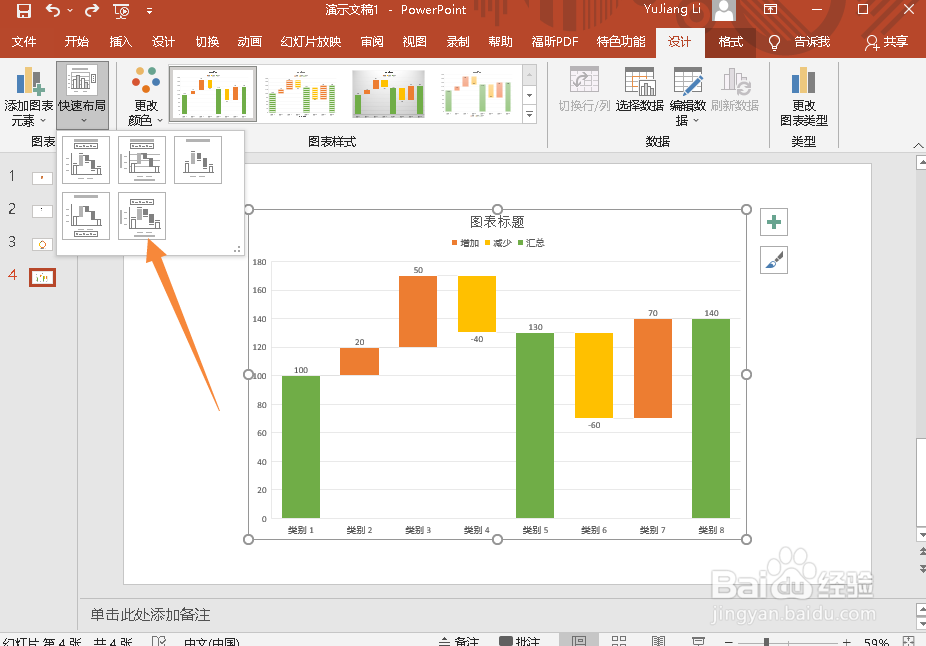Select slide 4 thumbnail
Viewport: 926px width, 646px height.
click(x=42, y=277)
